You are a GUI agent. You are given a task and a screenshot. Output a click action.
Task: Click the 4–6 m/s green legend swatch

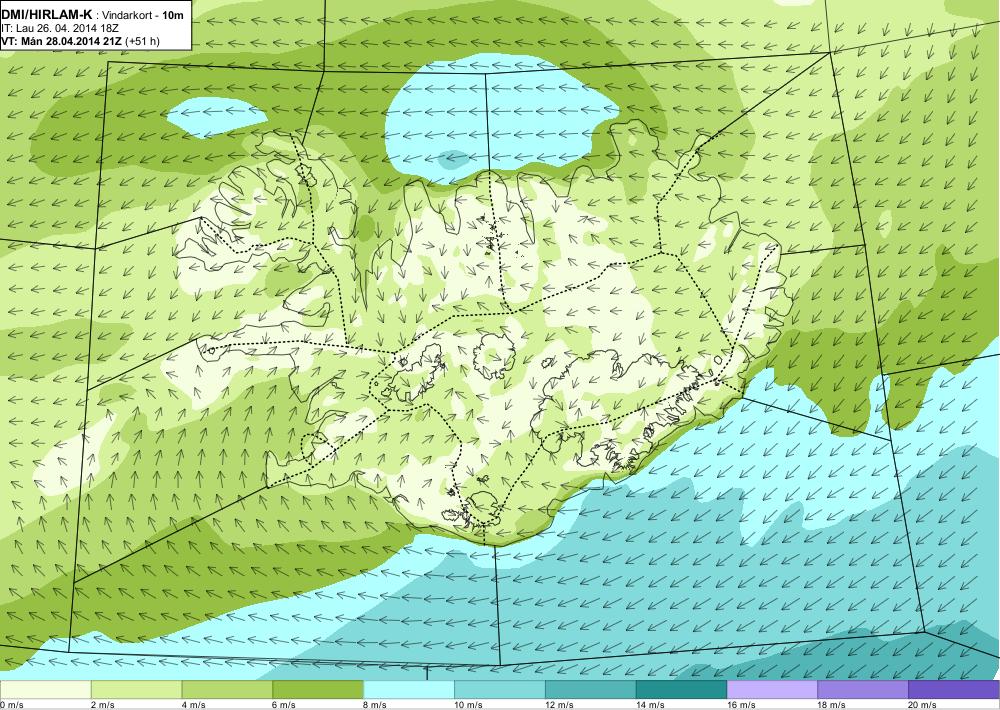click(227, 690)
